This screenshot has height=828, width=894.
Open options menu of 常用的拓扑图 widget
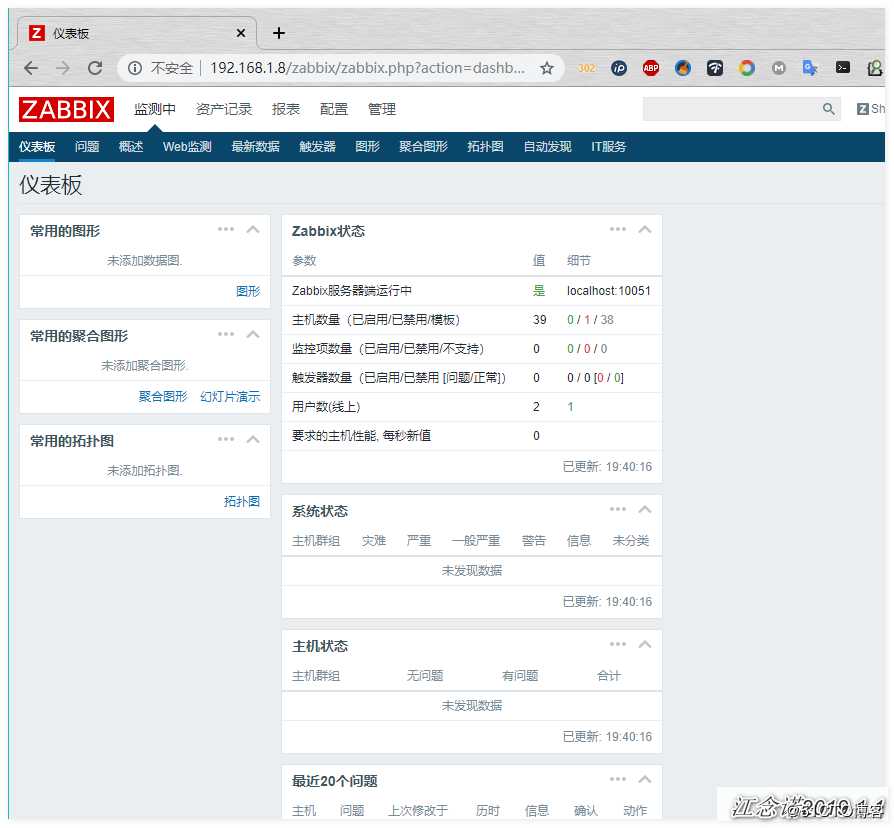[x=226, y=439]
